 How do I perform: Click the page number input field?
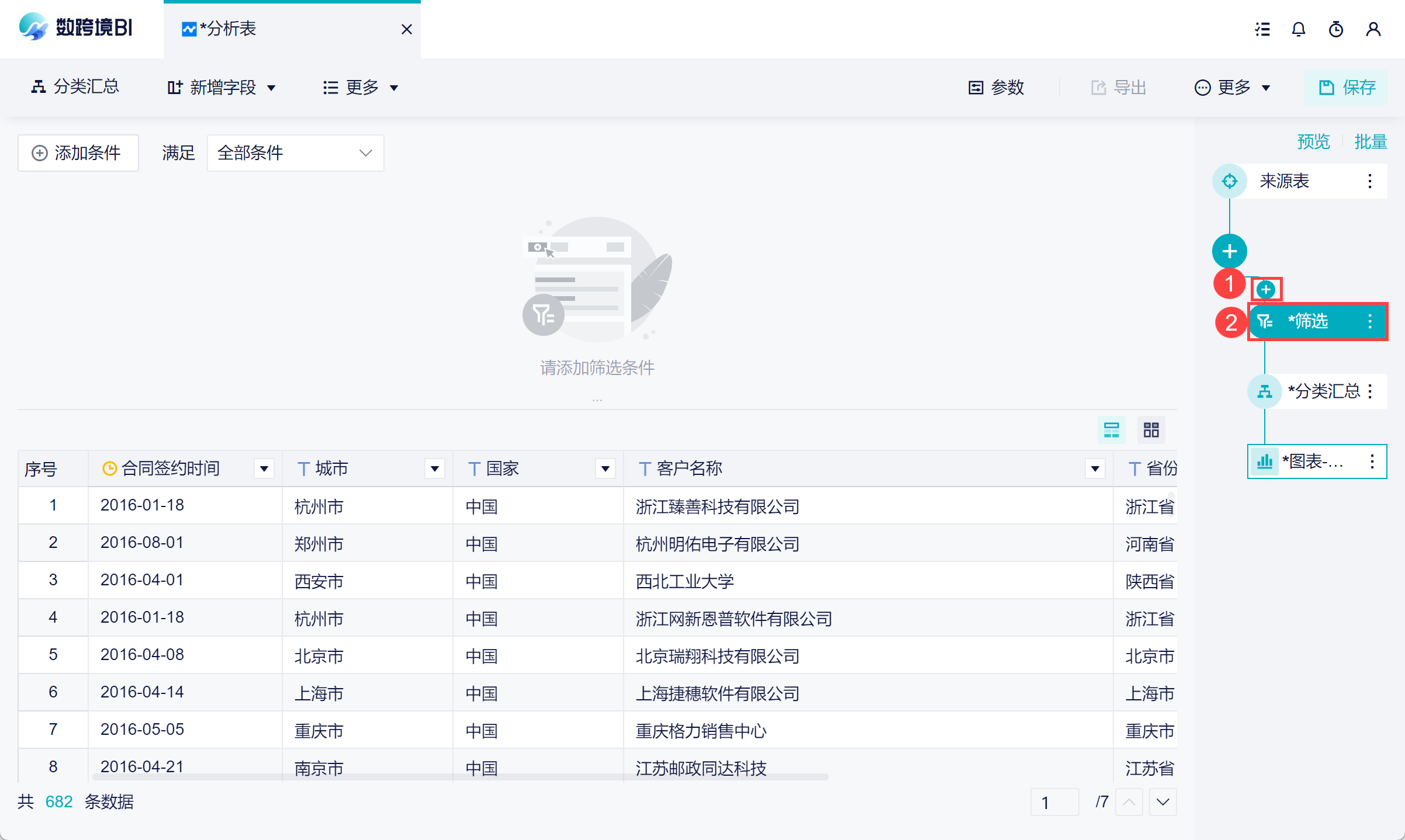1054,802
